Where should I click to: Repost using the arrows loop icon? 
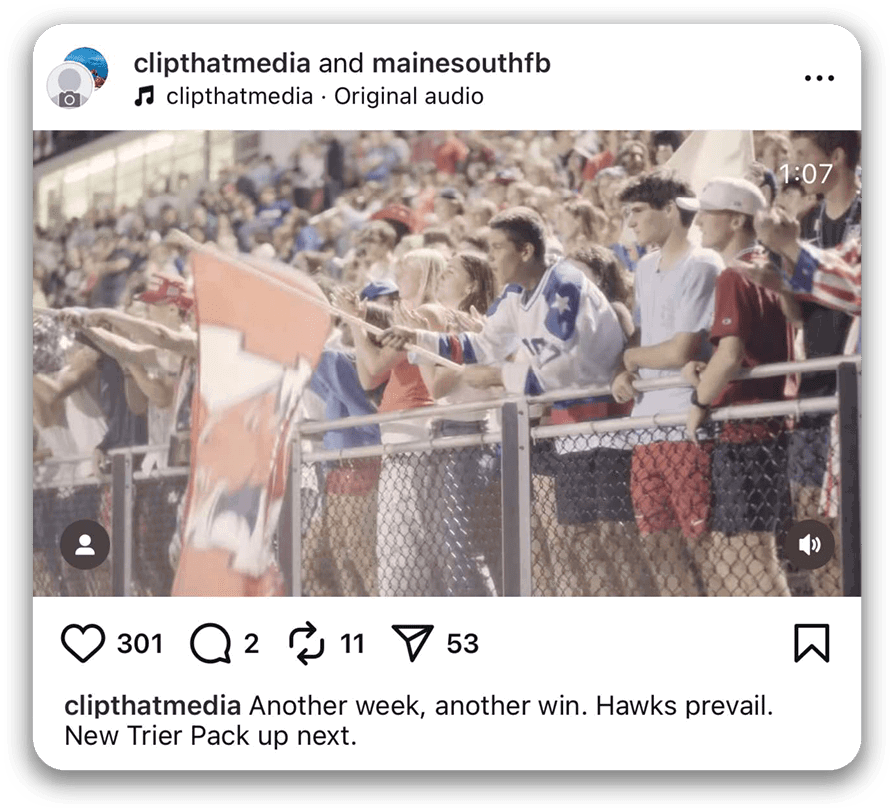click(x=307, y=643)
